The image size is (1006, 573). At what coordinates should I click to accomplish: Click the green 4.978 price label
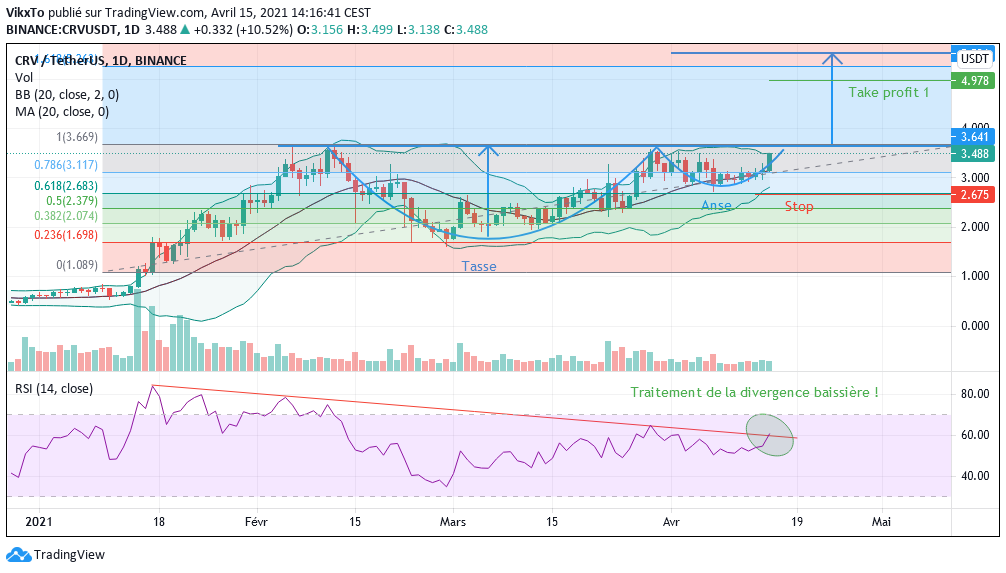click(x=974, y=81)
